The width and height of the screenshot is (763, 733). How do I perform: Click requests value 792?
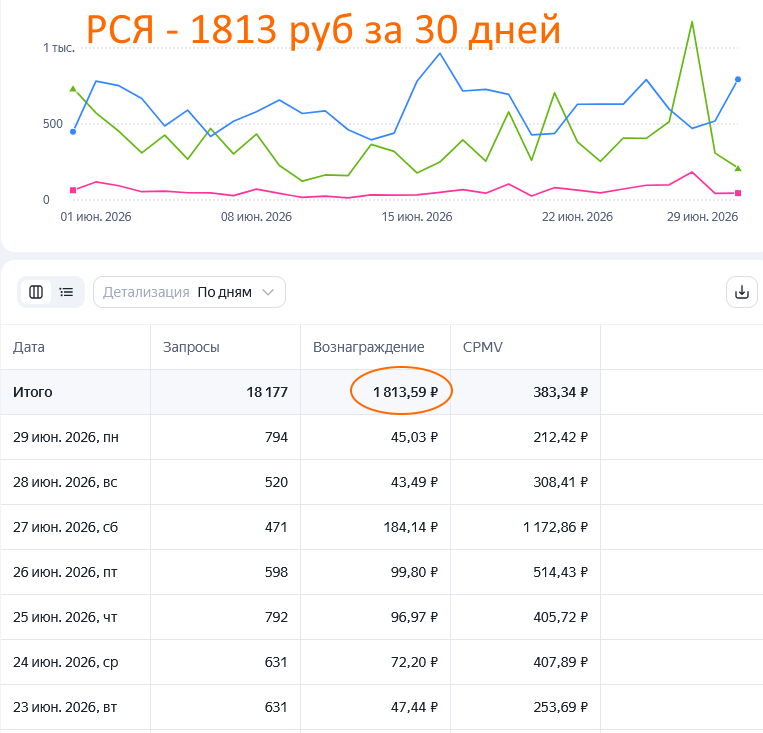pyautogui.click(x=276, y=617)
